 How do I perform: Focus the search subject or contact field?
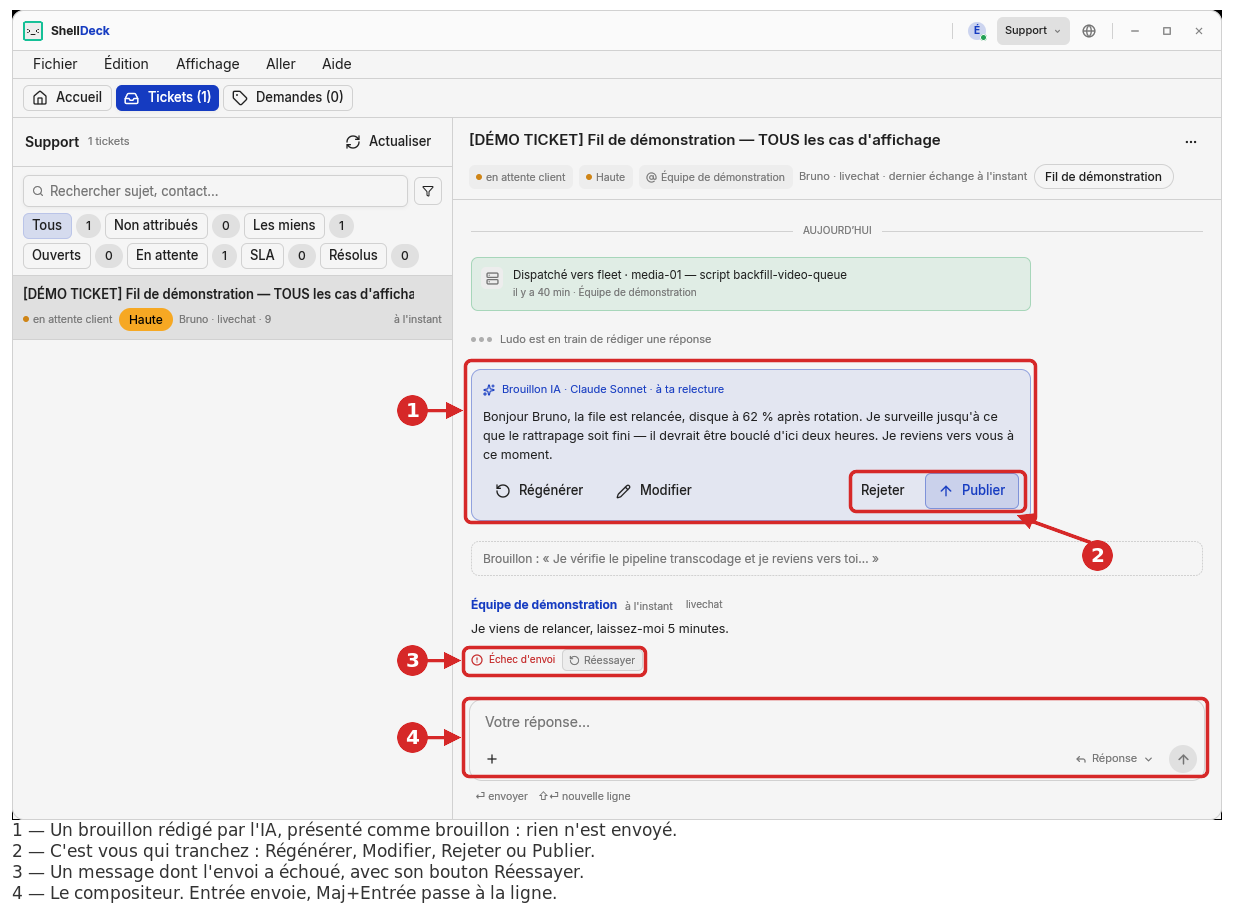215,191
